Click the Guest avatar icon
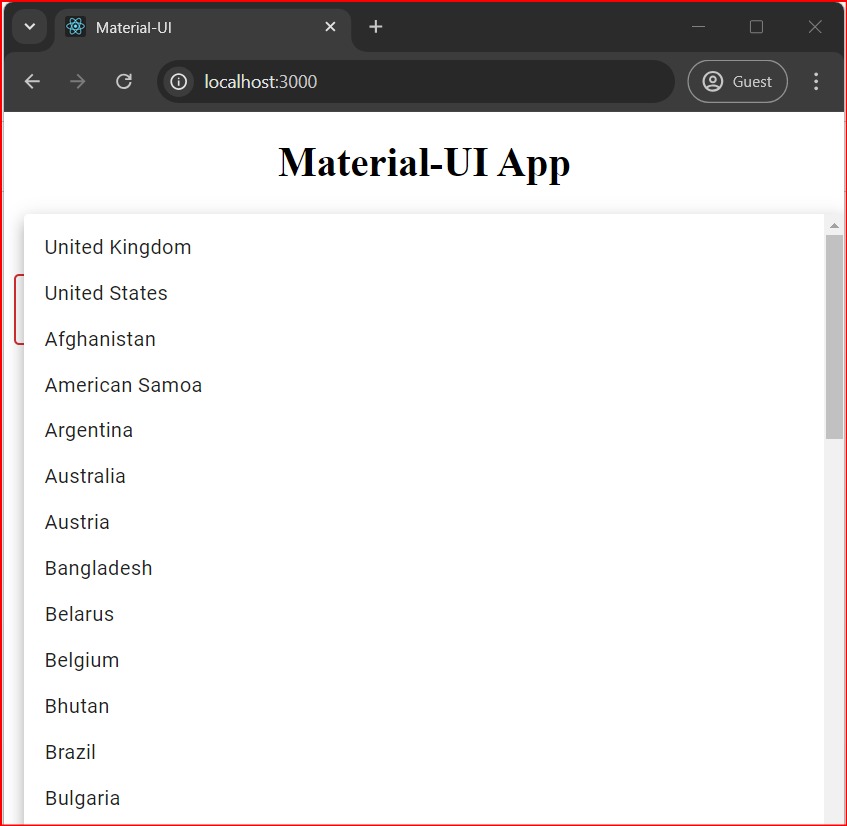This screenshot has height=826, width=847. click(x=713, y=81)
